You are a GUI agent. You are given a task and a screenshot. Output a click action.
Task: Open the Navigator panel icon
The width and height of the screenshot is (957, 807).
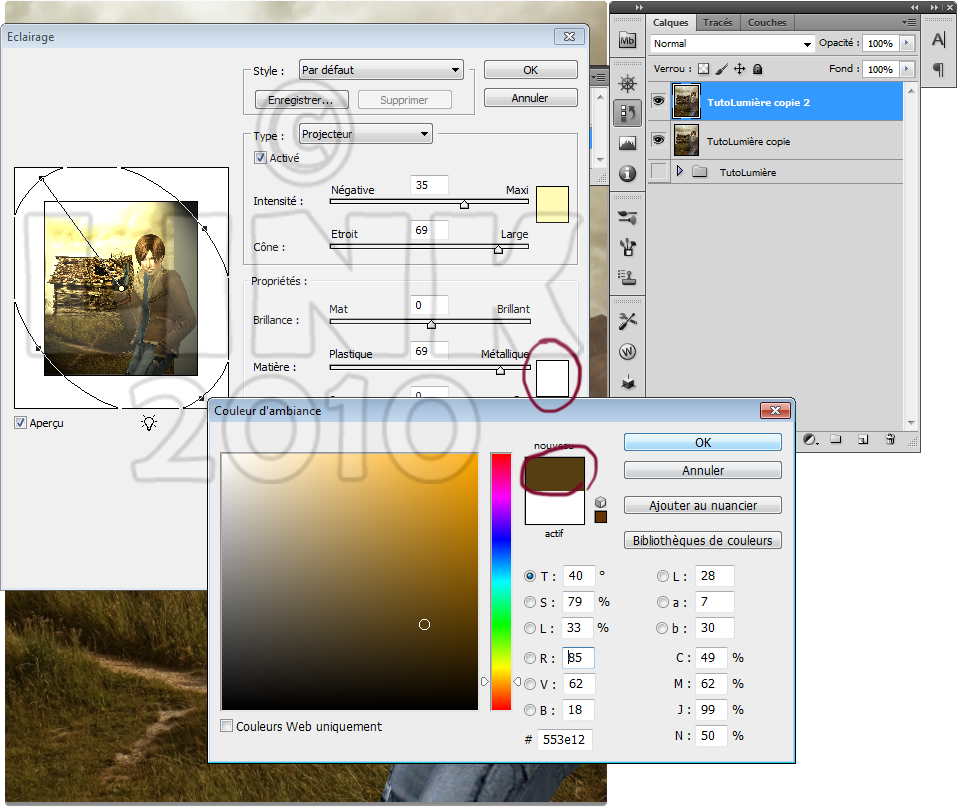(x=628, y=83)
